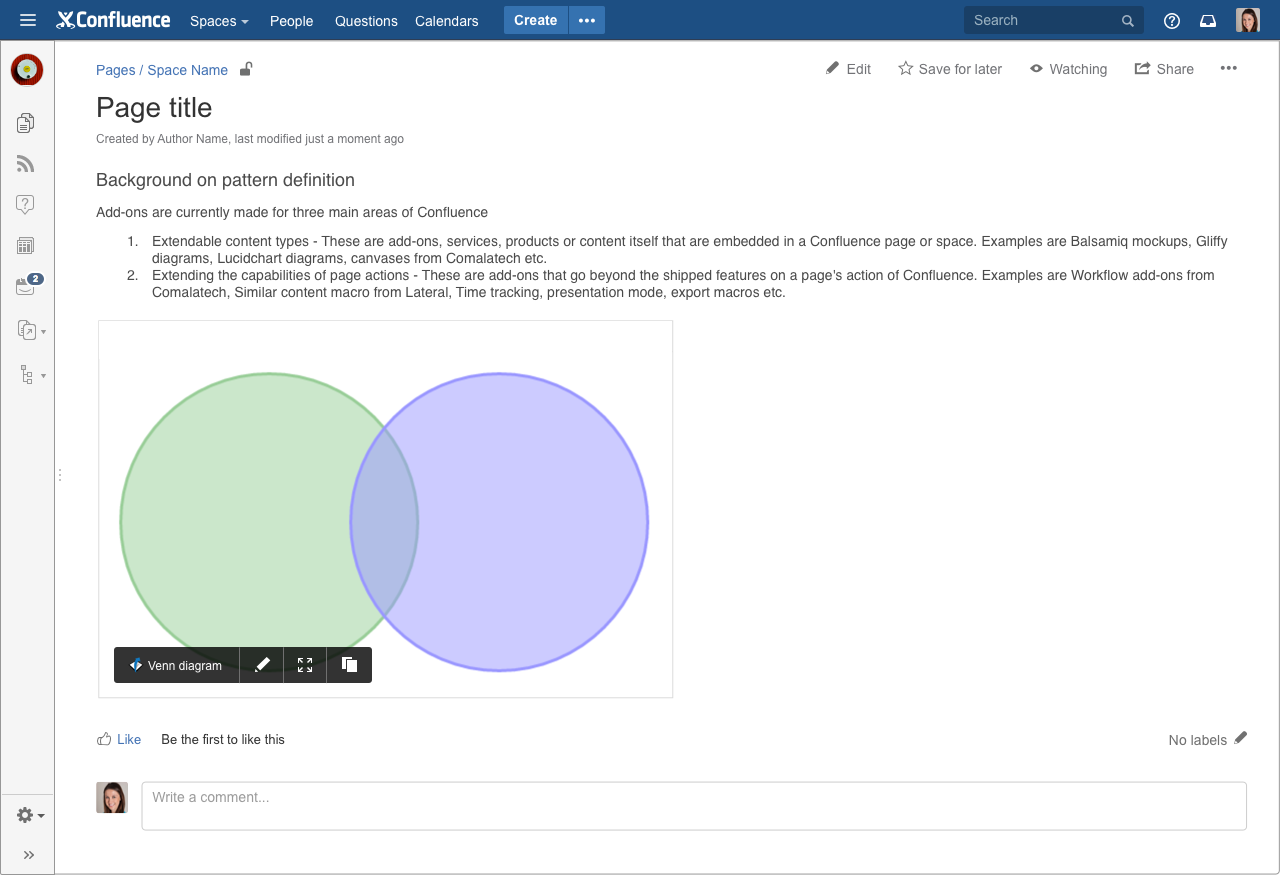
Task: Click the pencil edit icon on diagram toolbar
Action: (262, 665)
